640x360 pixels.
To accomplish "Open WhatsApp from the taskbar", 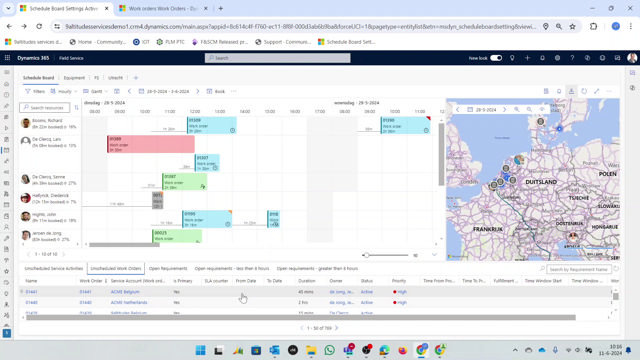I will click(x=329, y=350).
